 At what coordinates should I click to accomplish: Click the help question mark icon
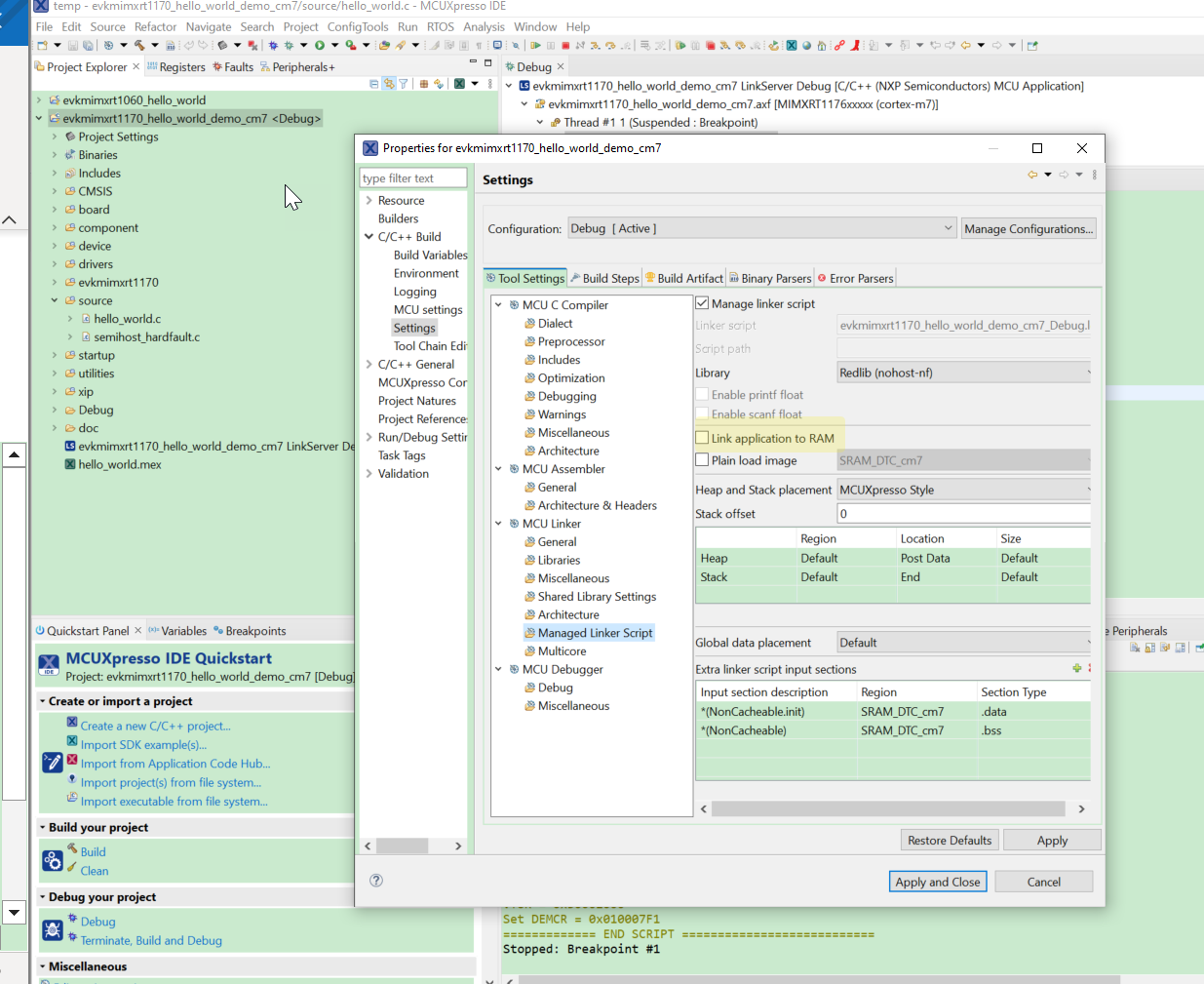click(x=376, y=881)
